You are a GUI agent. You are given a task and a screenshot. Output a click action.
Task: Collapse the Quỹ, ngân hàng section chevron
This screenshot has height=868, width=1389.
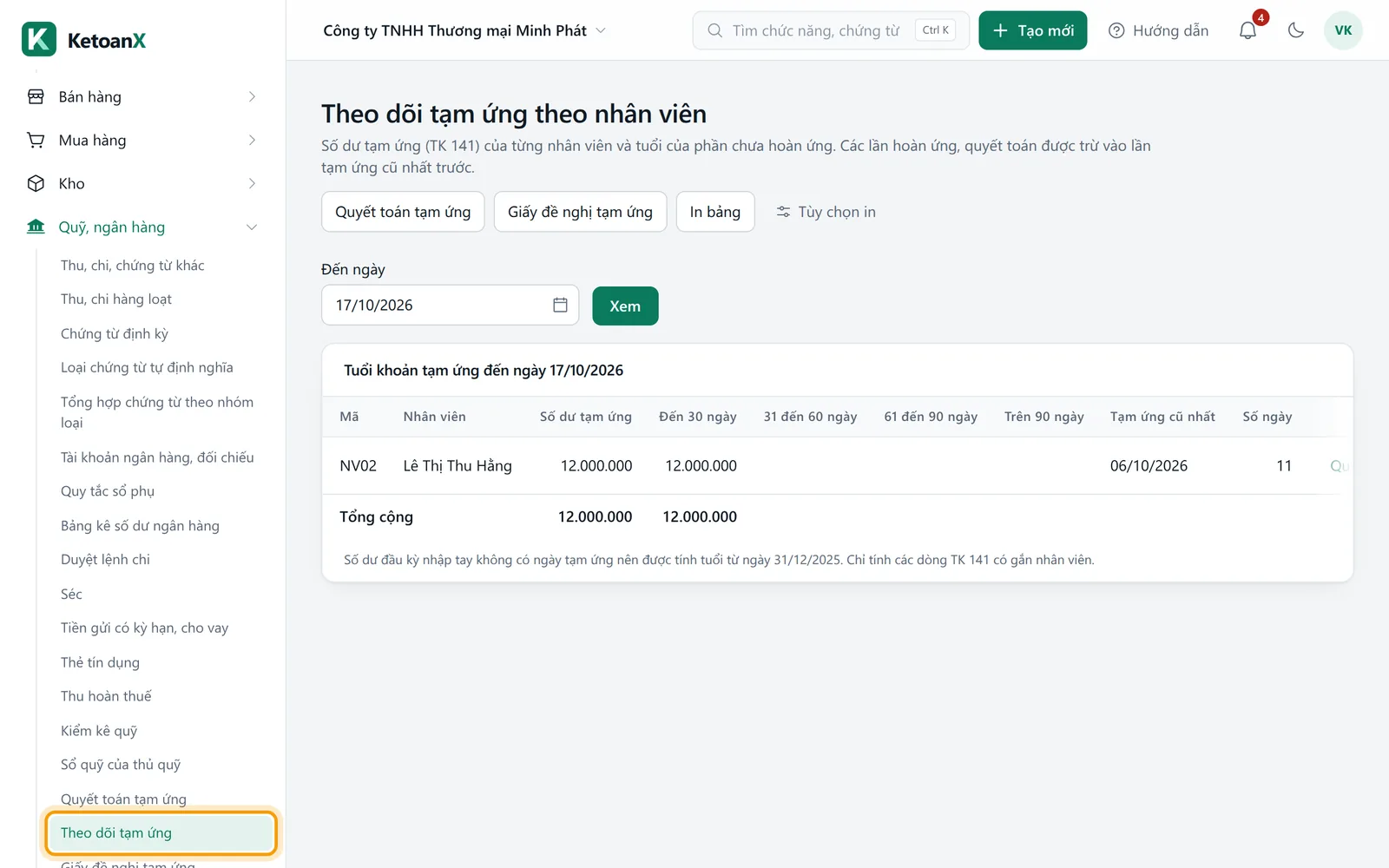pyautogui.click(x=252, y=227)
